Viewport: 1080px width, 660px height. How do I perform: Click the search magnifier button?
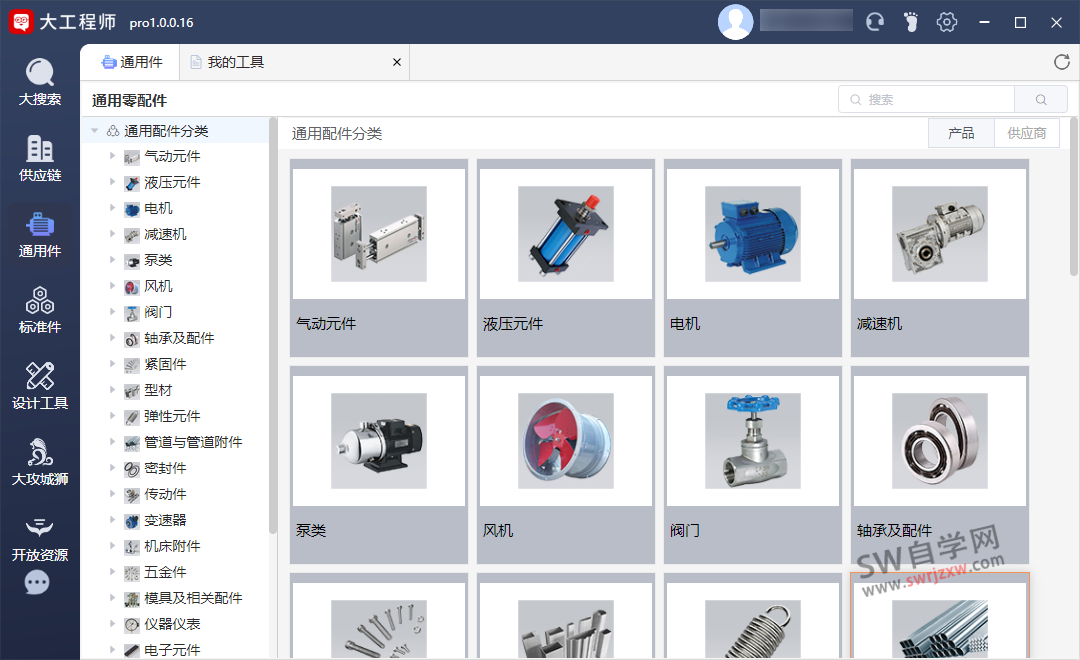click(1041, 99)
